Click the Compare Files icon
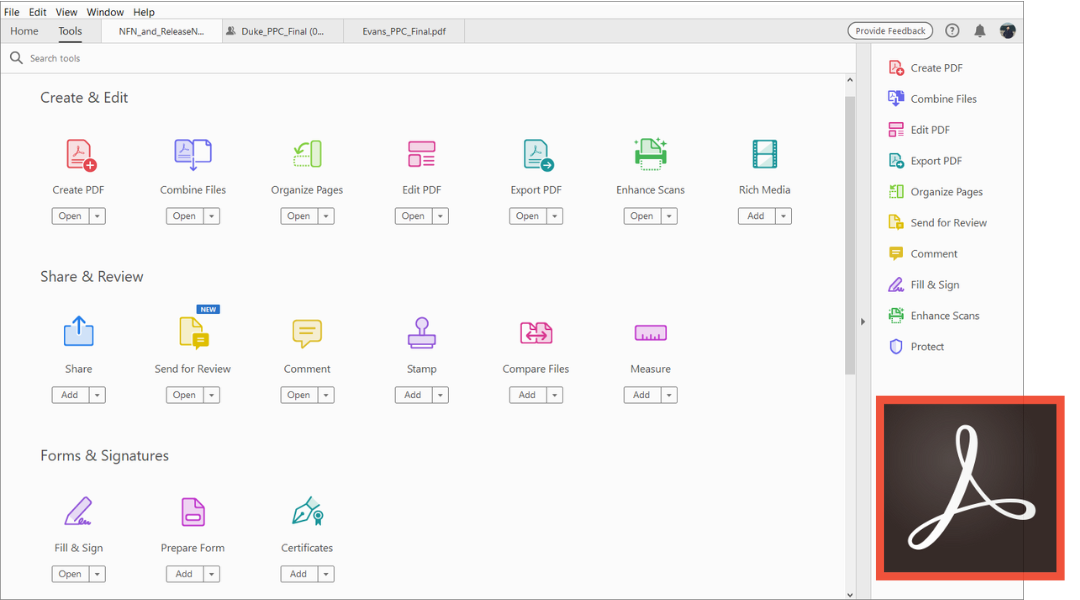Viewport: 1080px width, 600px height. (536, 333)
